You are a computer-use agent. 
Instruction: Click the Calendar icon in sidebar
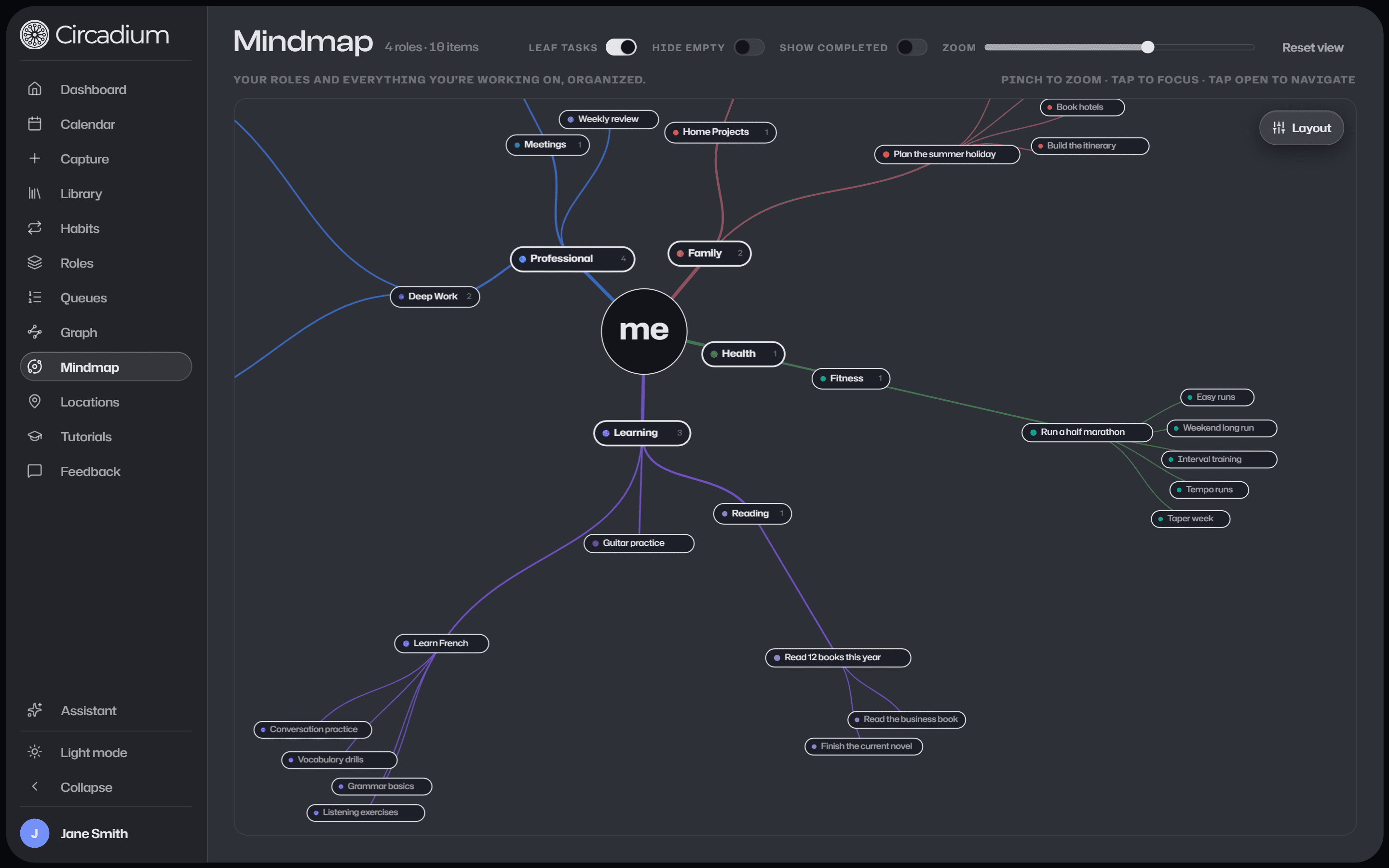click(34, 124)
